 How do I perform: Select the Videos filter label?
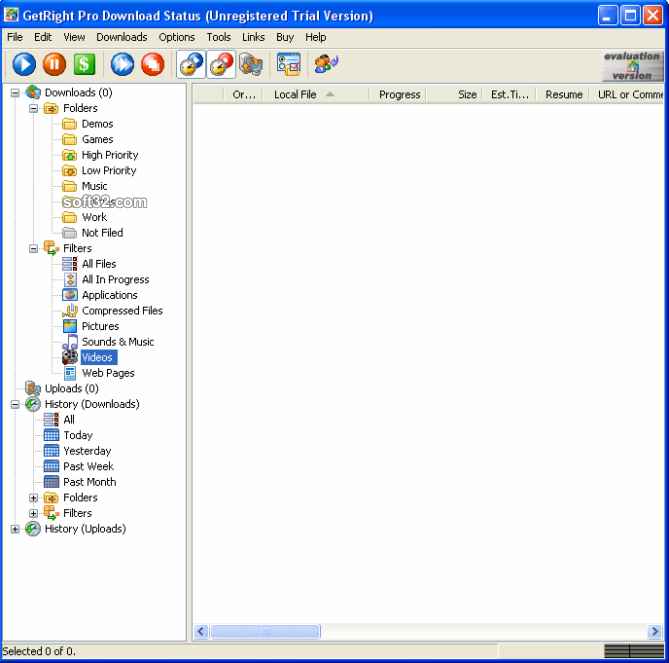(98, 358)
